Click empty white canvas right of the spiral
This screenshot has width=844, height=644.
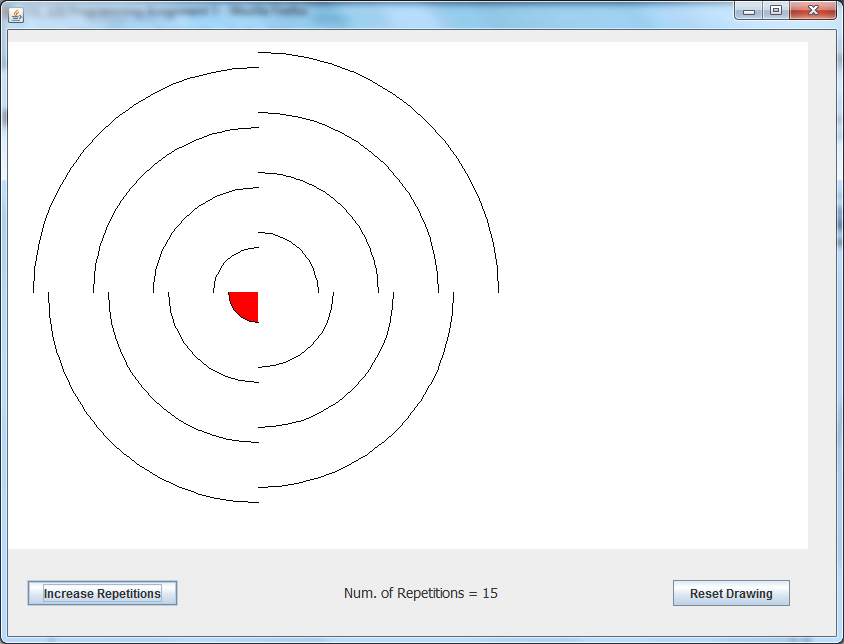point(650,300)
